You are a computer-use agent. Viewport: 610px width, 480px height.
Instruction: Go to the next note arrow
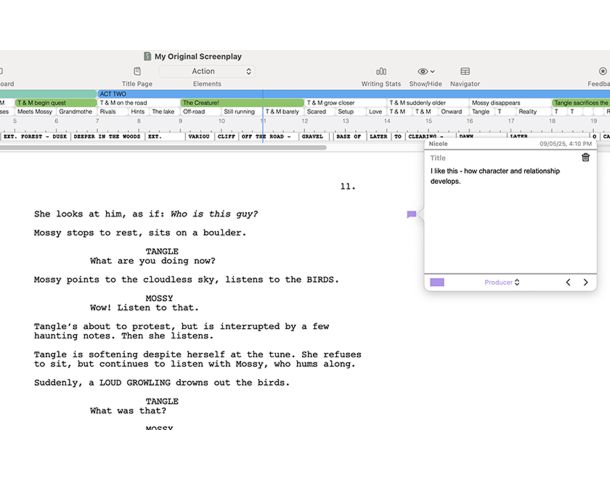586,283
